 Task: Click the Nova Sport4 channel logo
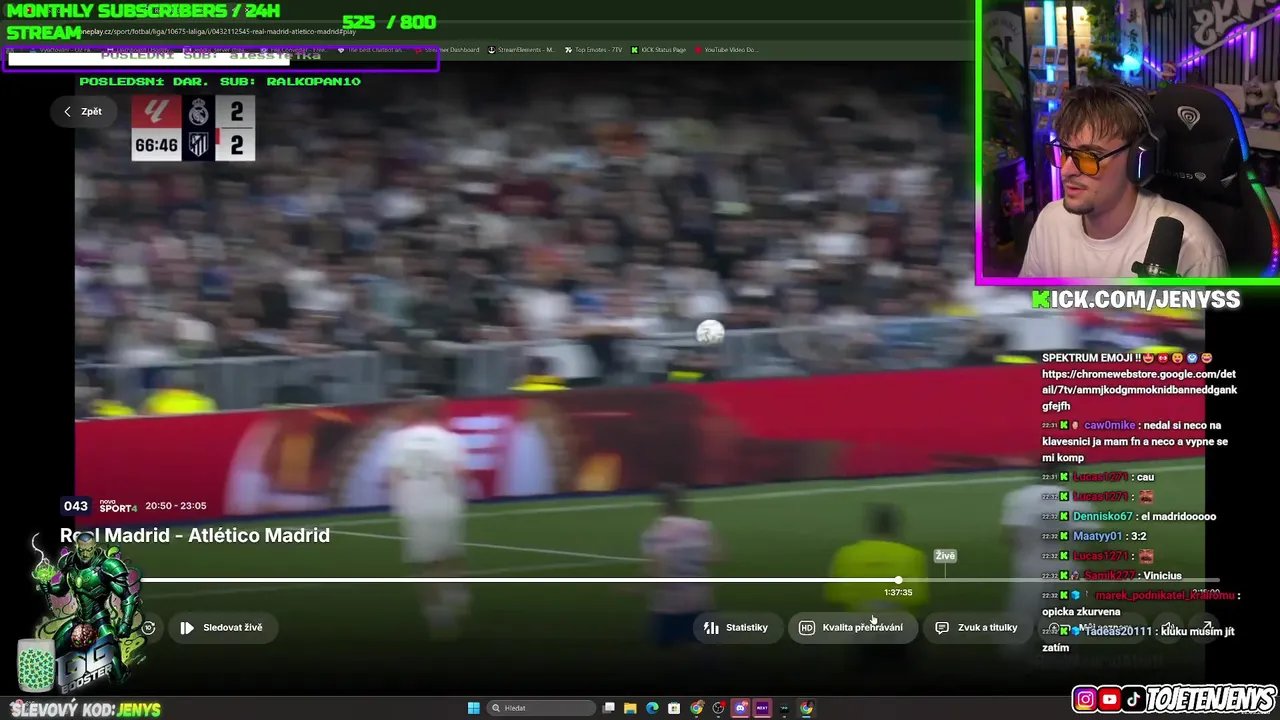pyautogui.click(x=118, y=506)
